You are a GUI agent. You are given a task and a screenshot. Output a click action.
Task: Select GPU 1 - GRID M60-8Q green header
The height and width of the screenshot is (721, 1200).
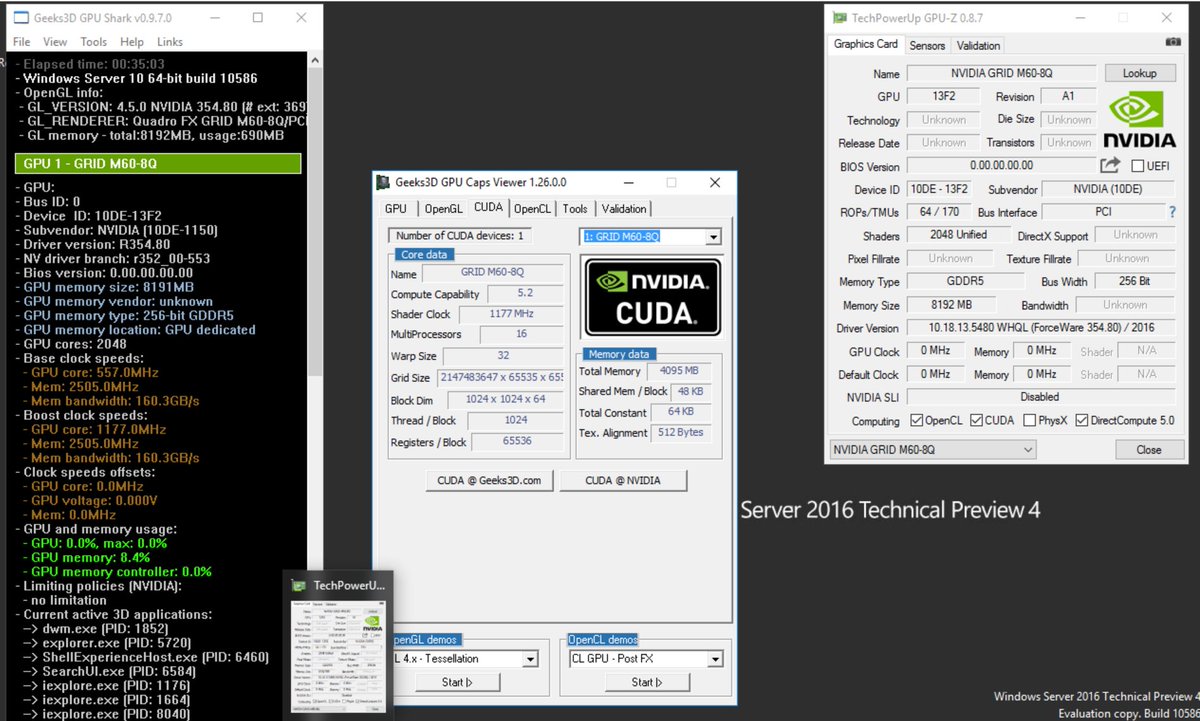pos(159,164)
